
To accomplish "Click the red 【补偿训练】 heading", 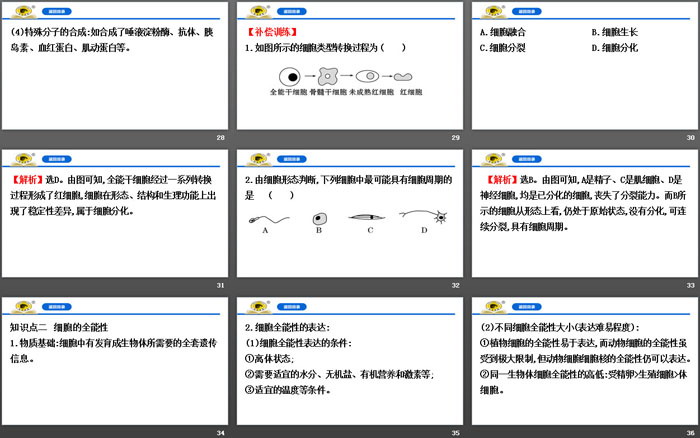I will click(x=271, y=32).
